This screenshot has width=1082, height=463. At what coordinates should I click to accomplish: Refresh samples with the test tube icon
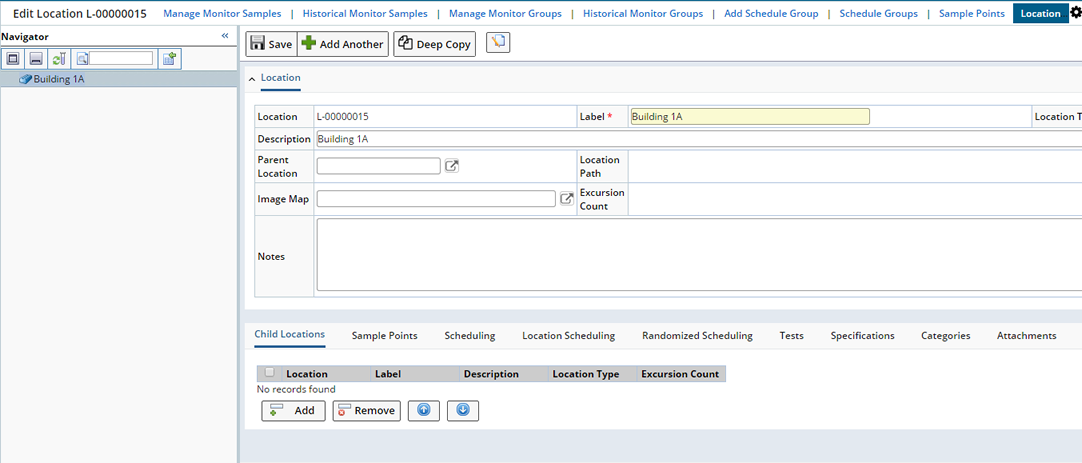pos(59,59)
